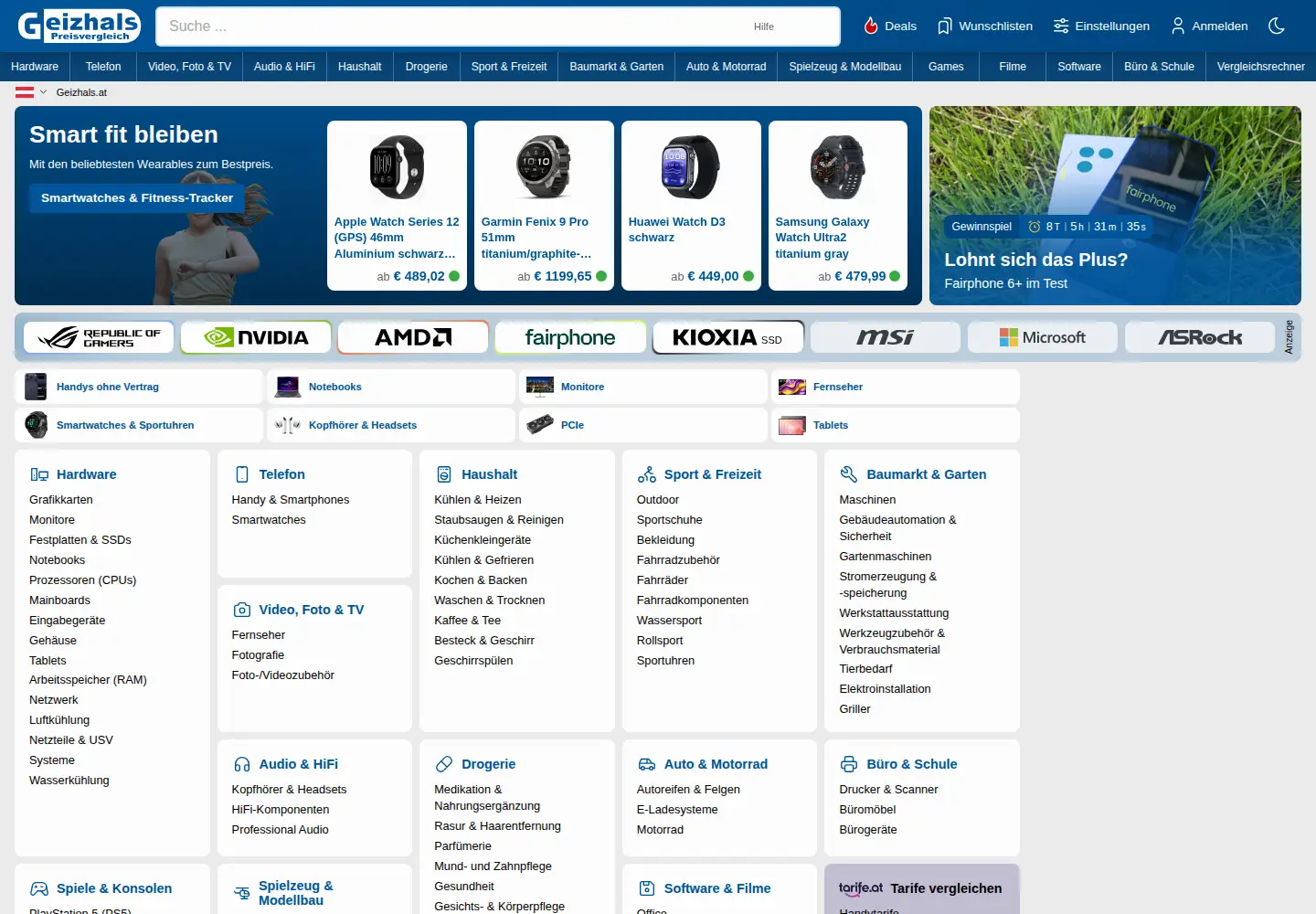Toggle dark mode moon icon

tap(1277, 26)
